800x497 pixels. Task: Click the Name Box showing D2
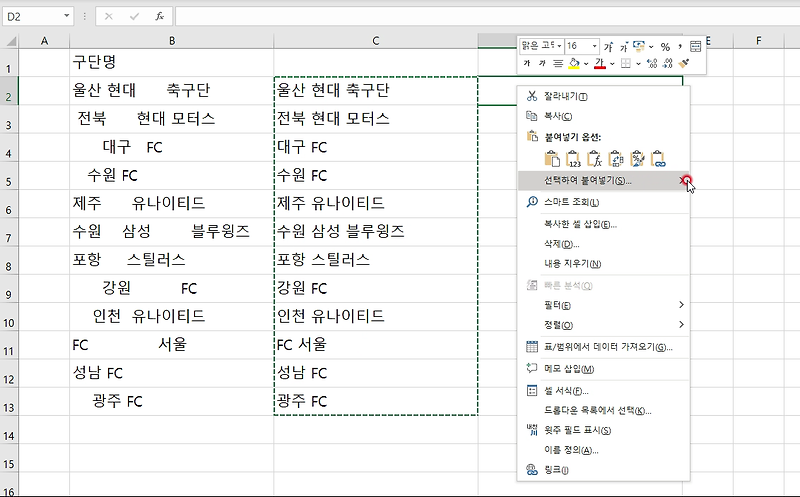[32, 16]
